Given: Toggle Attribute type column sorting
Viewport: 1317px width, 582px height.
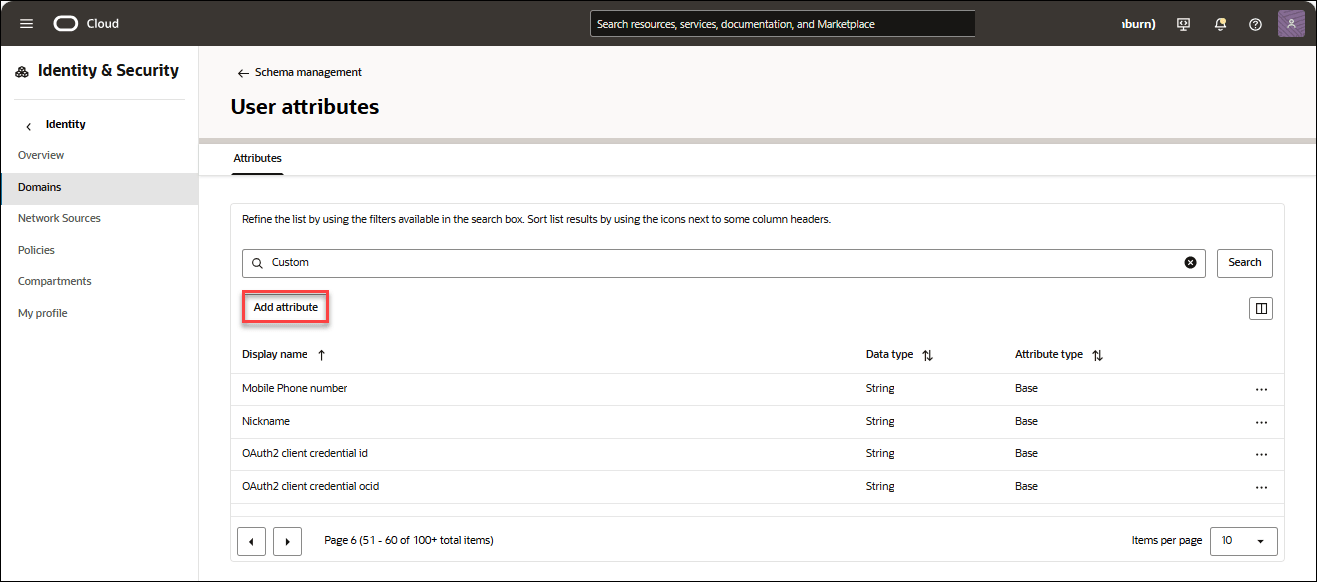Looking at the screenshot, I should click(1096, 354).
